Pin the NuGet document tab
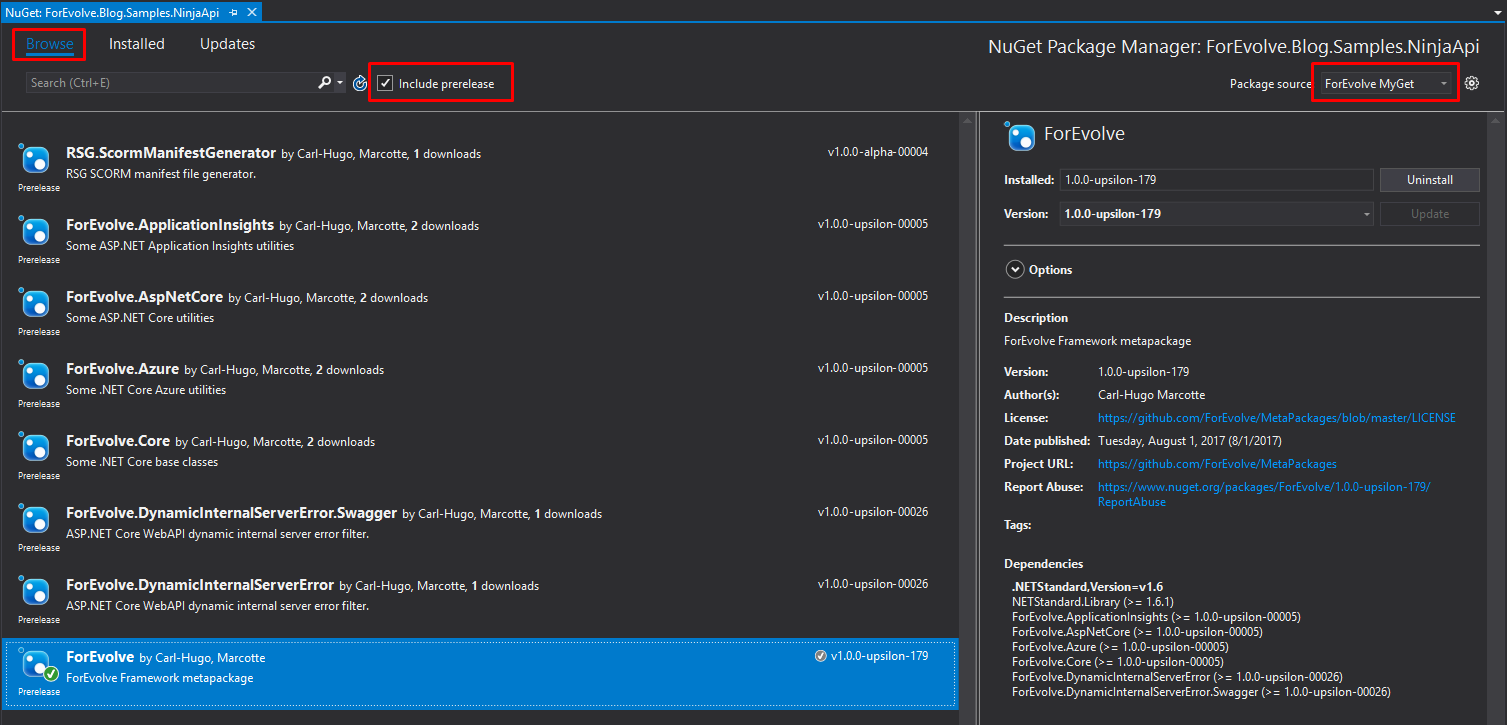 tap(234, 12)
